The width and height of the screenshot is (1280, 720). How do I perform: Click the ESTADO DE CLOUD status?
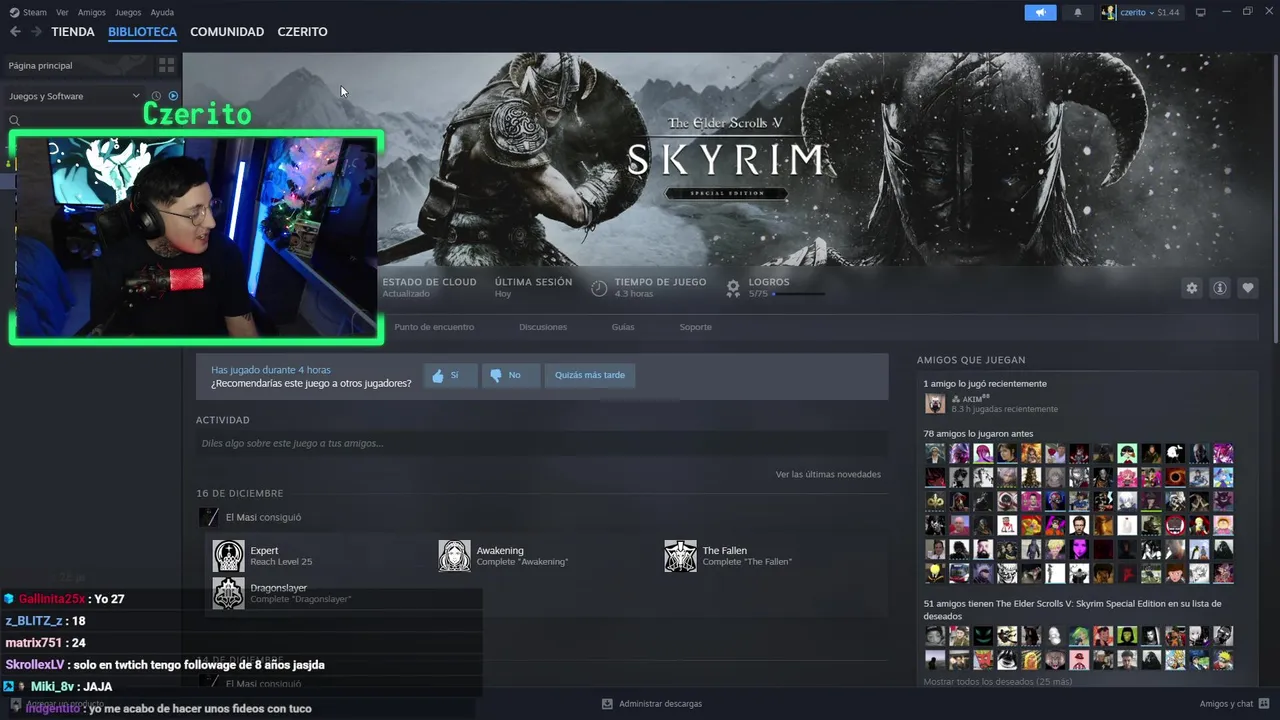429,287
